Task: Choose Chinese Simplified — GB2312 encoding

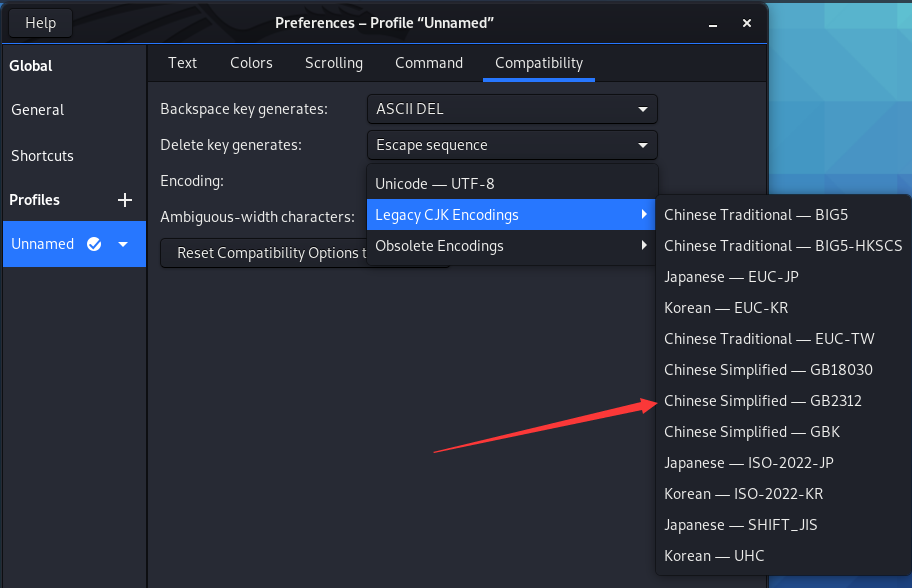Action: point(763,401)
